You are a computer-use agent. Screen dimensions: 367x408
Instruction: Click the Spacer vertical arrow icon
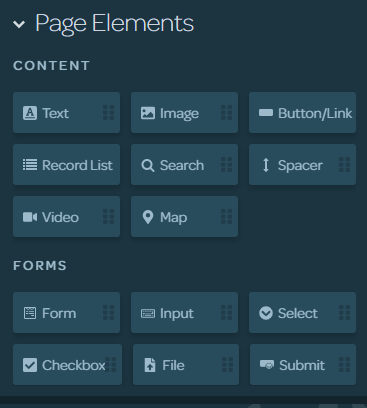pos(266,165)
